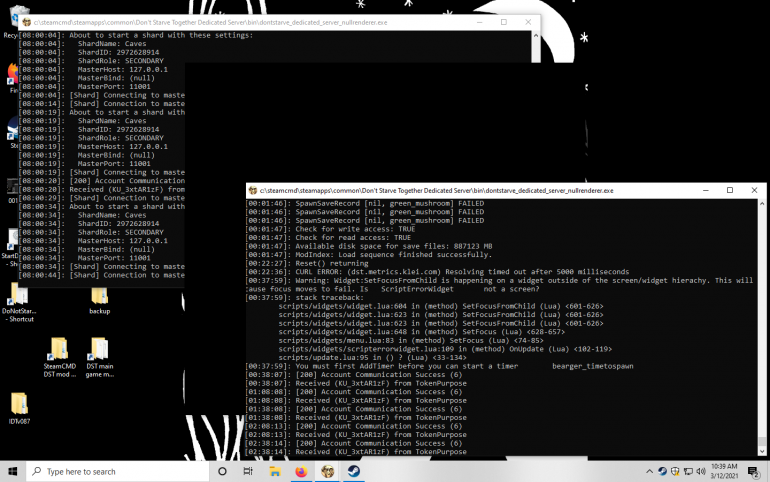This screenshot has width=770, height=482.
Task: Open the Windows Start menu
Action: click(x=13, y=471)
